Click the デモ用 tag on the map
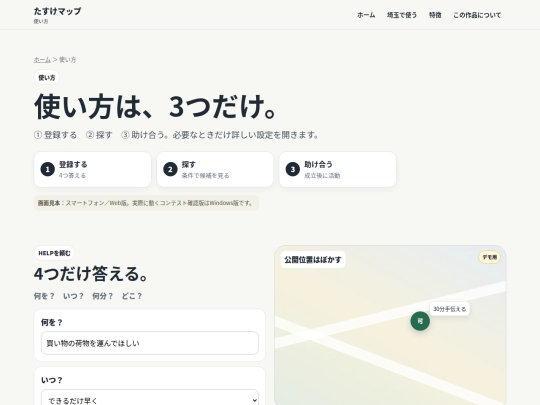 [489, 257]
